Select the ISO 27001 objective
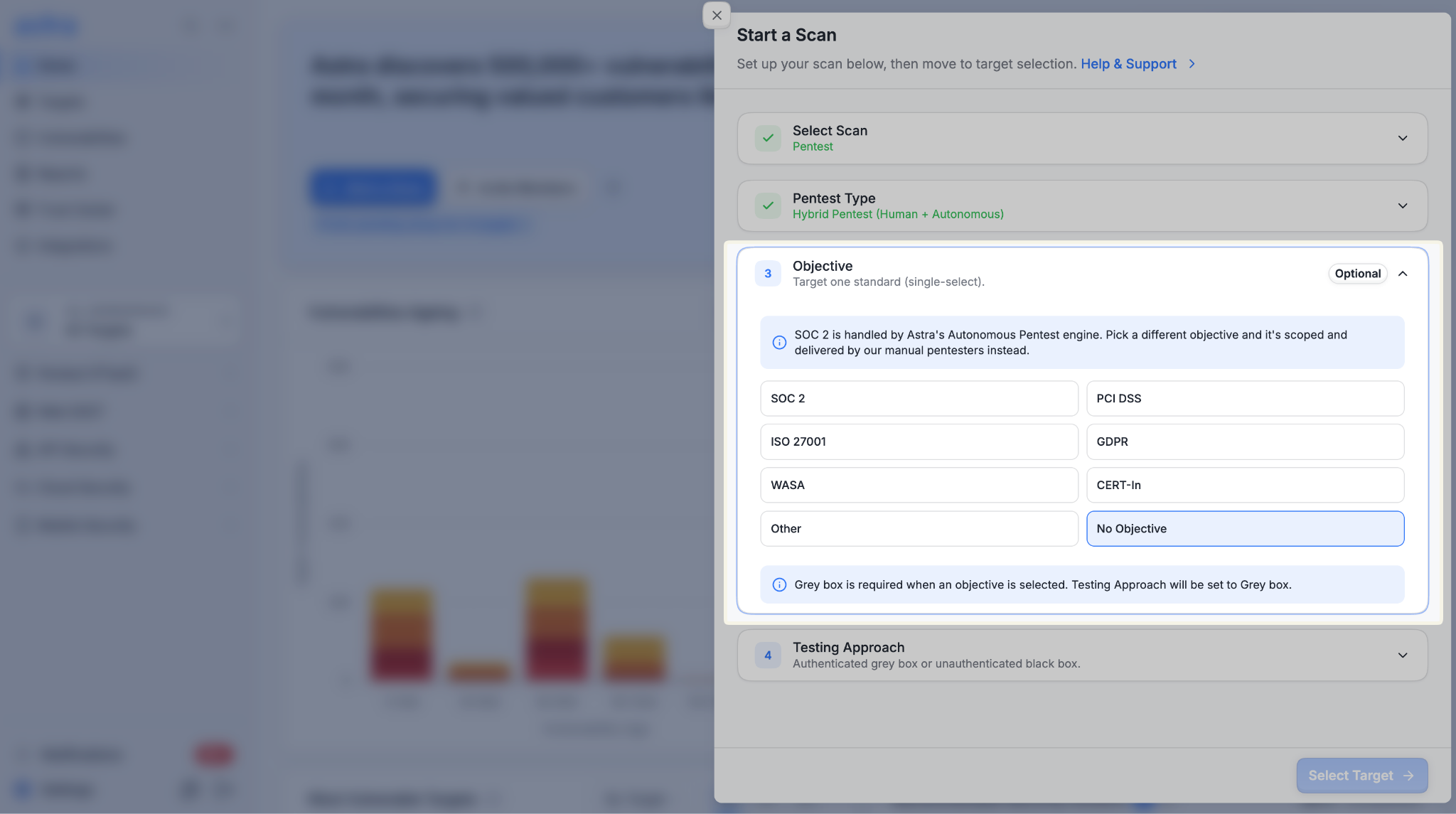The width and height of the screenshot is (1456, 814). pos(919,442)
